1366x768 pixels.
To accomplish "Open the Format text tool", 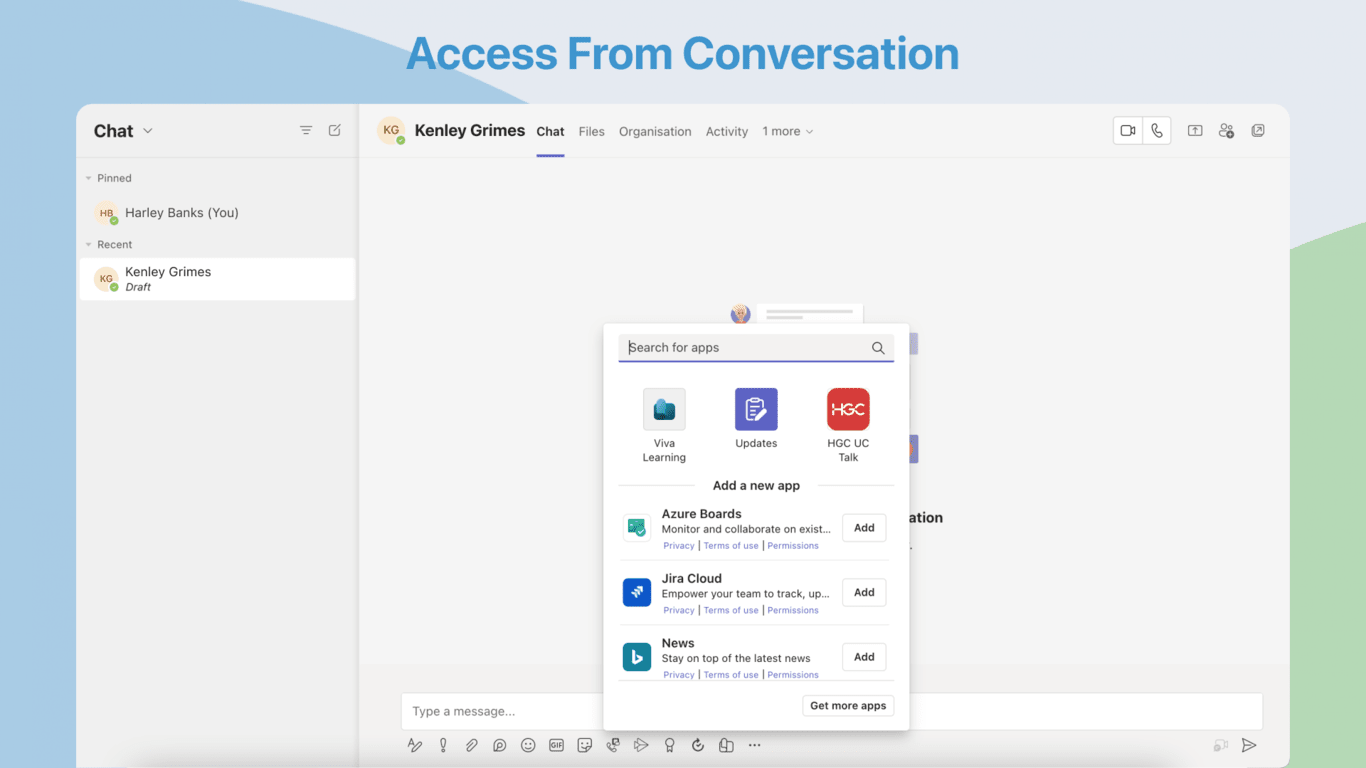I will (x=415, y=745).
